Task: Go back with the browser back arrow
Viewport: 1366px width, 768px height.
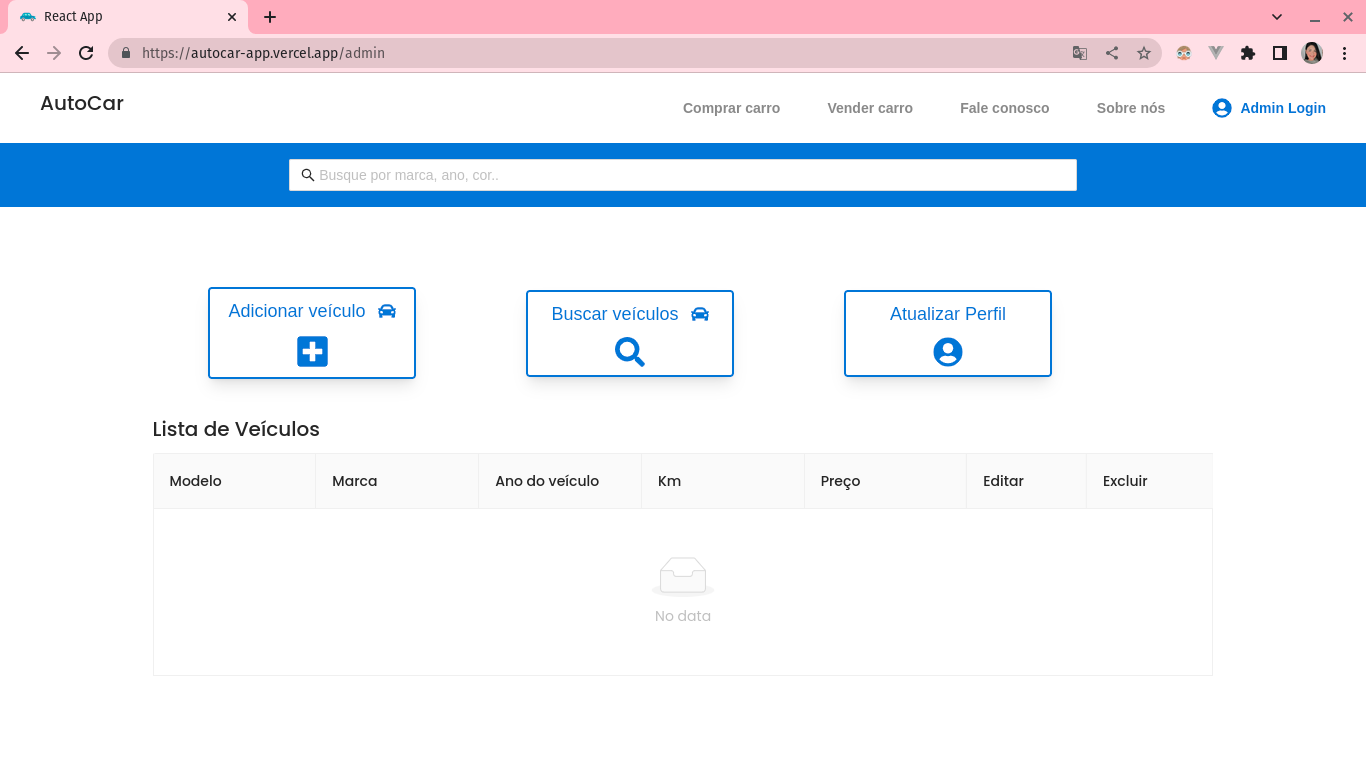Action: click(x=22, y=53)
